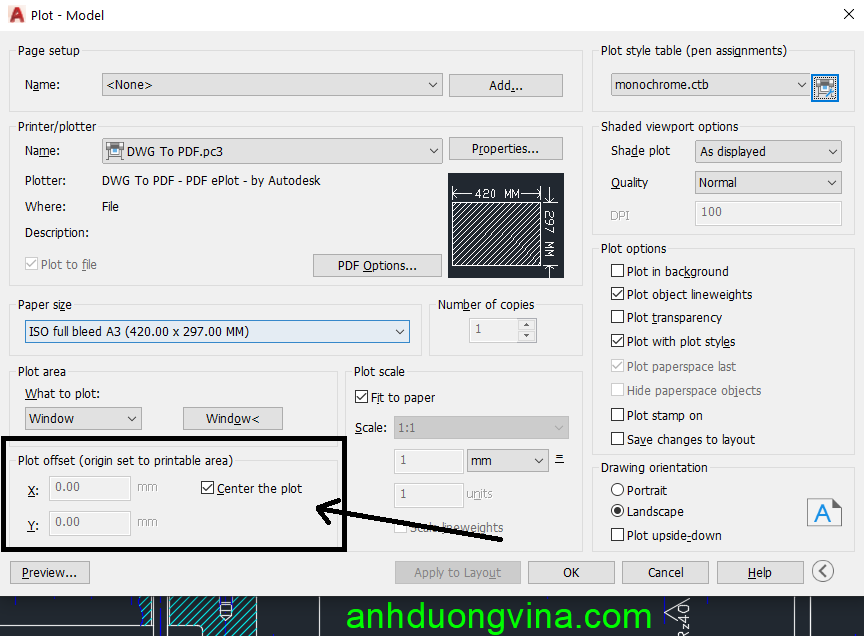Click the plot style table editor icon
Image resolution: width=866 pixels, height=637 pixels.
824,86
